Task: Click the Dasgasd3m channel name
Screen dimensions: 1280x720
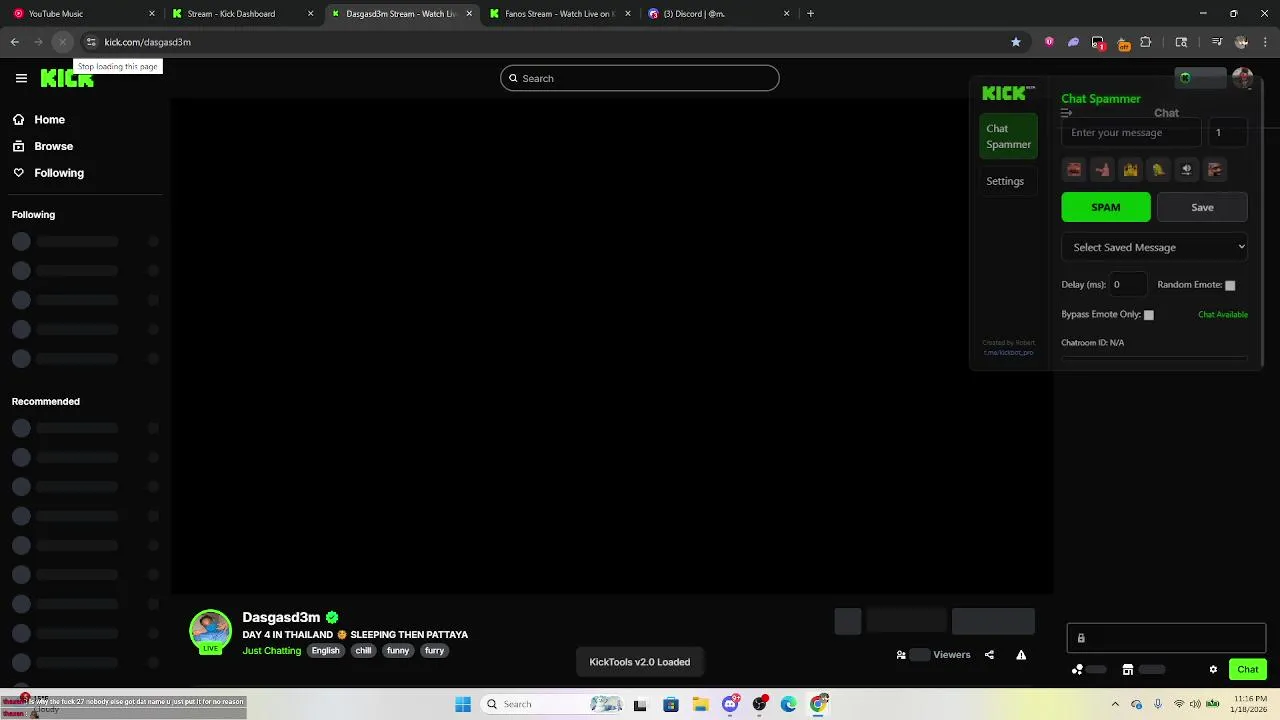Action: coord(281,617)
